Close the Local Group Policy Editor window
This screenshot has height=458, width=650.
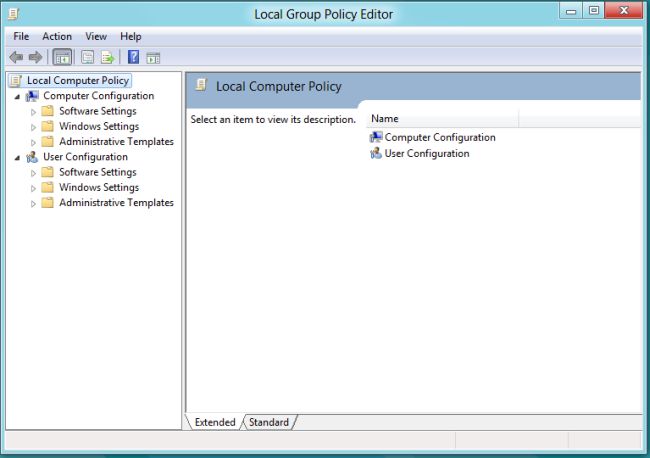623,10
